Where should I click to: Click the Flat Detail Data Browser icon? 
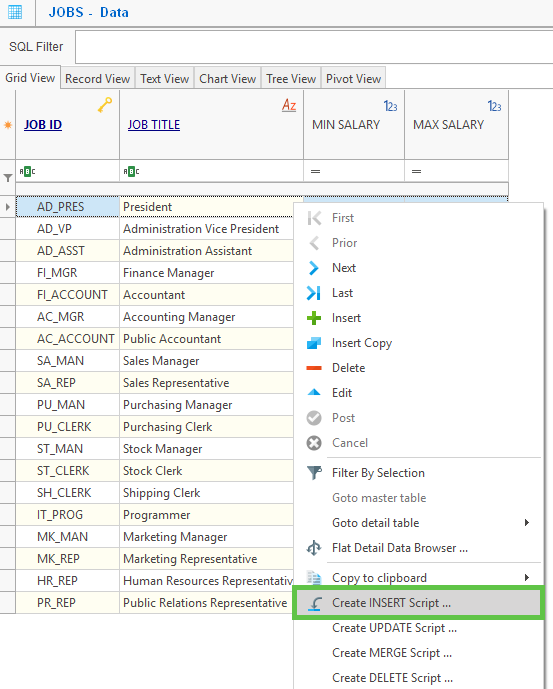(x=314, y=548)
